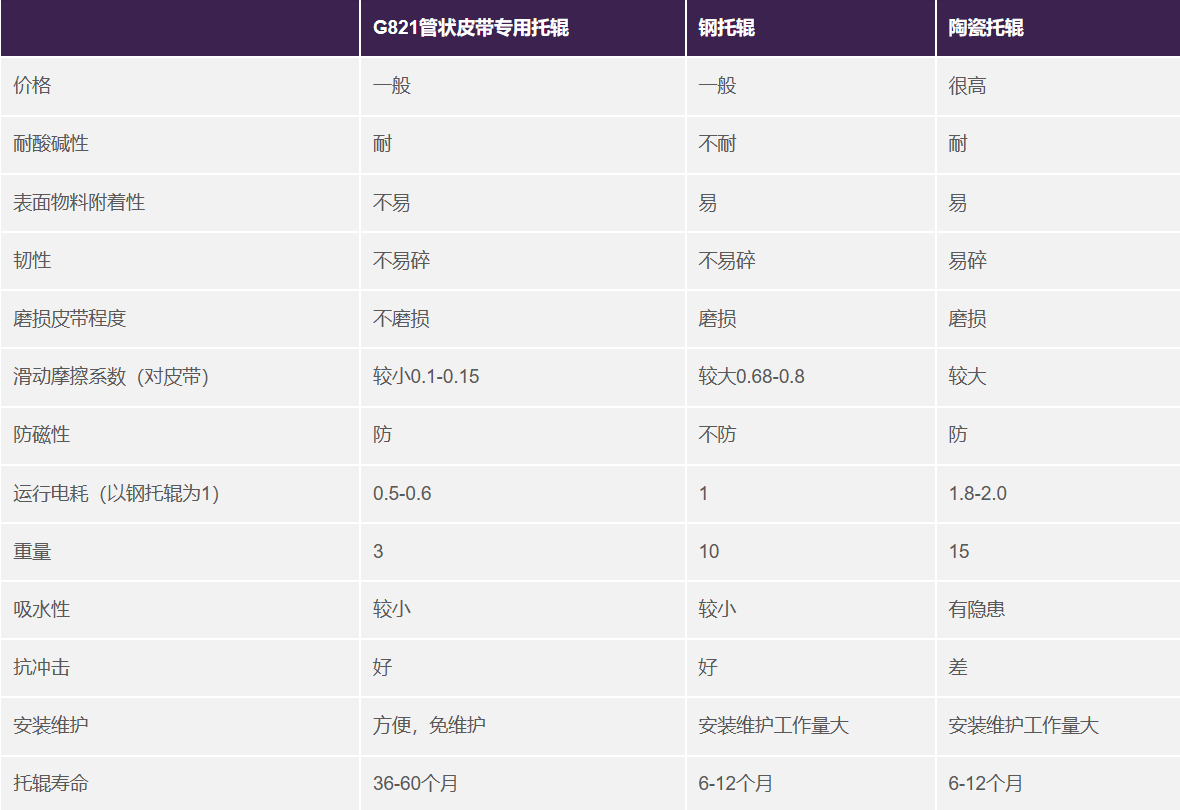Select the 较小0.1-0.15 friction cell
Screen dimensions: 1180x810
pos(425,377)
